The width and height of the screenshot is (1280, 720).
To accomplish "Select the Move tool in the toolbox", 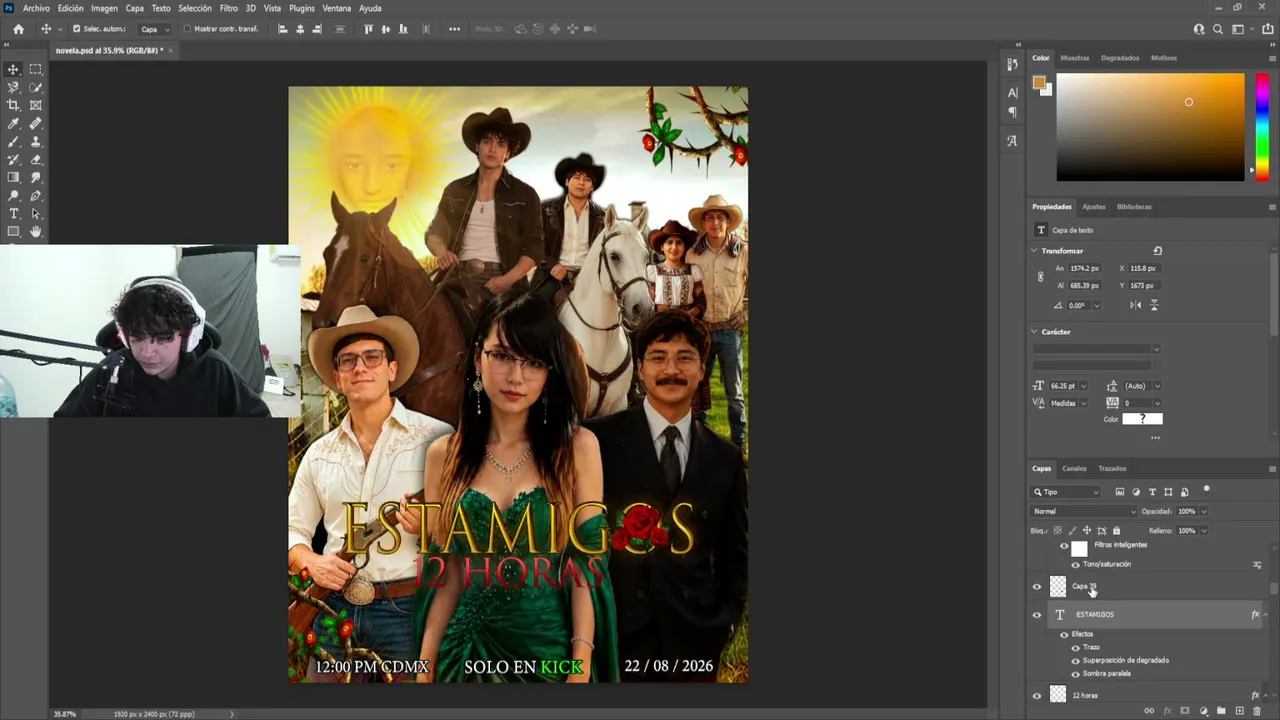I will pyautogui.click(x=13, y=69).
